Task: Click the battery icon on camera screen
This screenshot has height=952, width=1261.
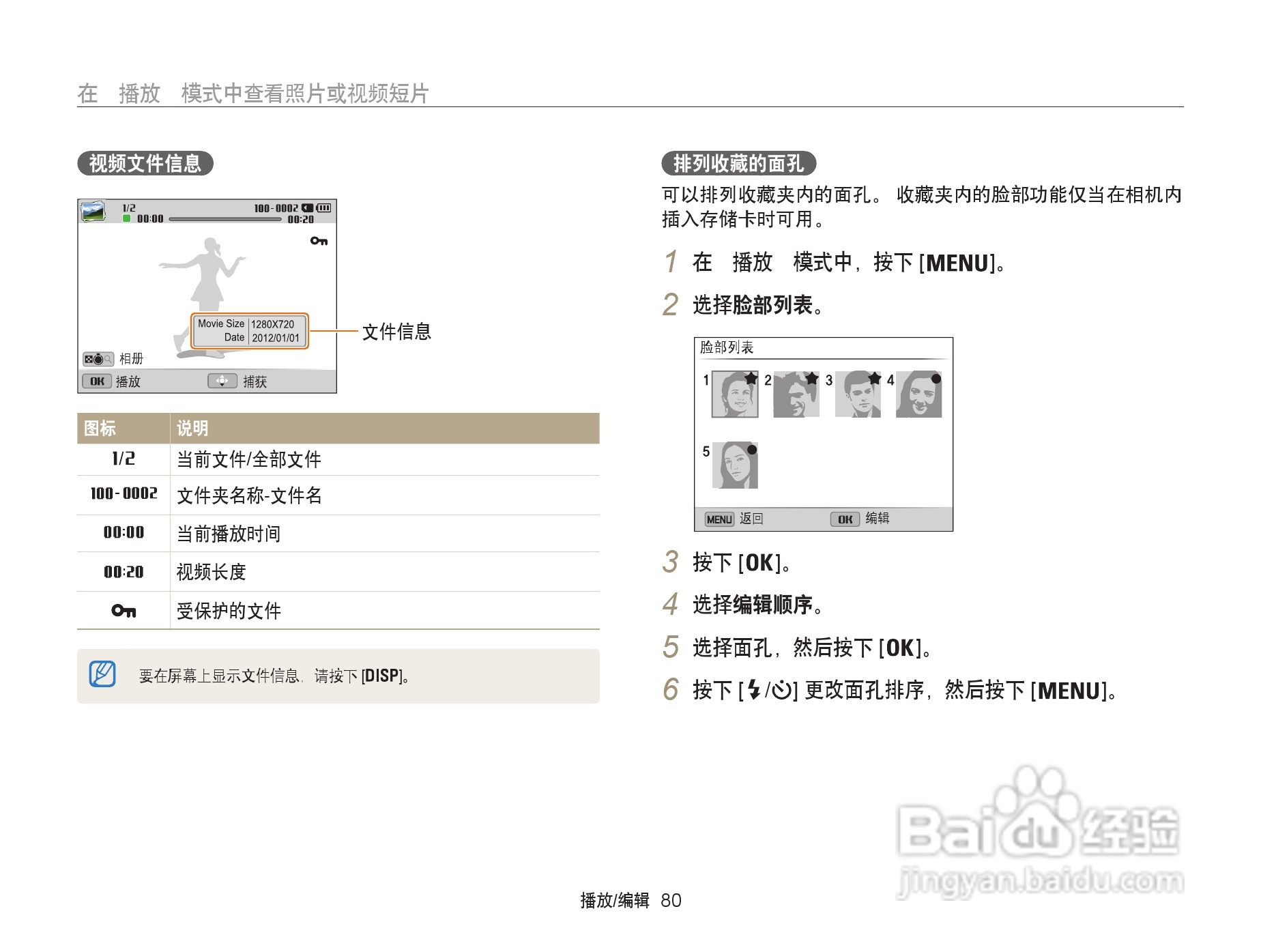Action: (324, 207)
